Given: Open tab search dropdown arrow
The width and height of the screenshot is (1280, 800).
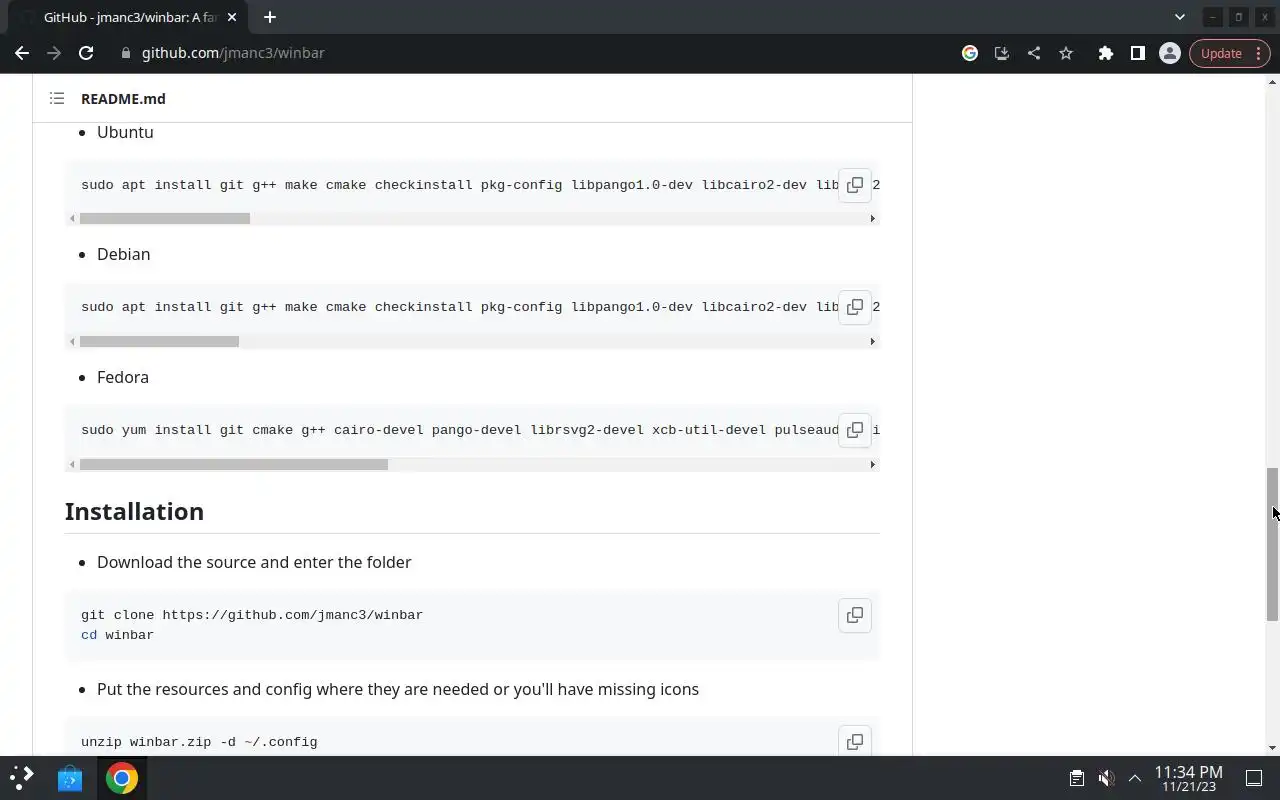Looking at the screenshot, I should point(1180,17).
